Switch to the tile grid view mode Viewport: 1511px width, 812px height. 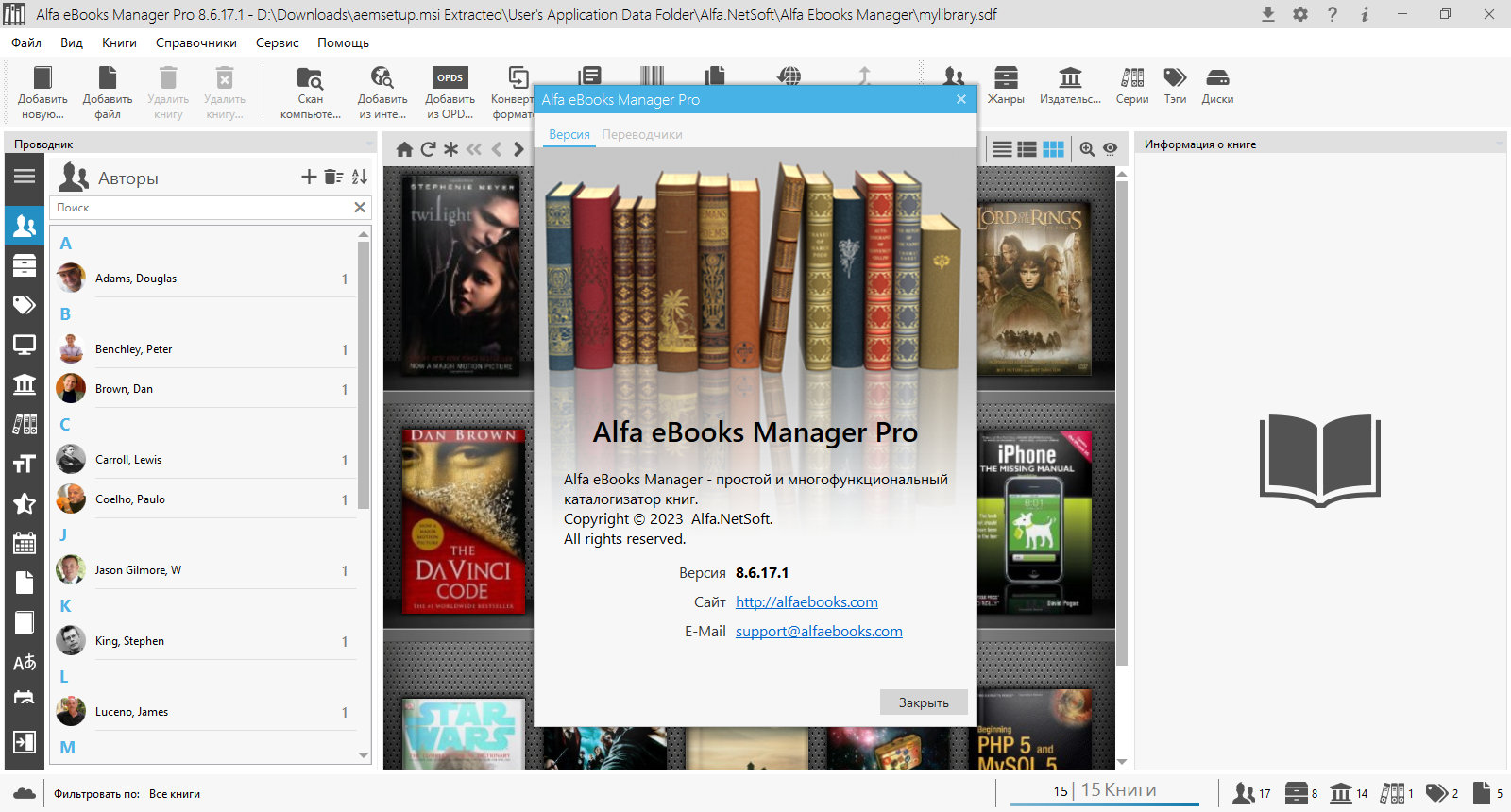click(x=1053, y=149)
